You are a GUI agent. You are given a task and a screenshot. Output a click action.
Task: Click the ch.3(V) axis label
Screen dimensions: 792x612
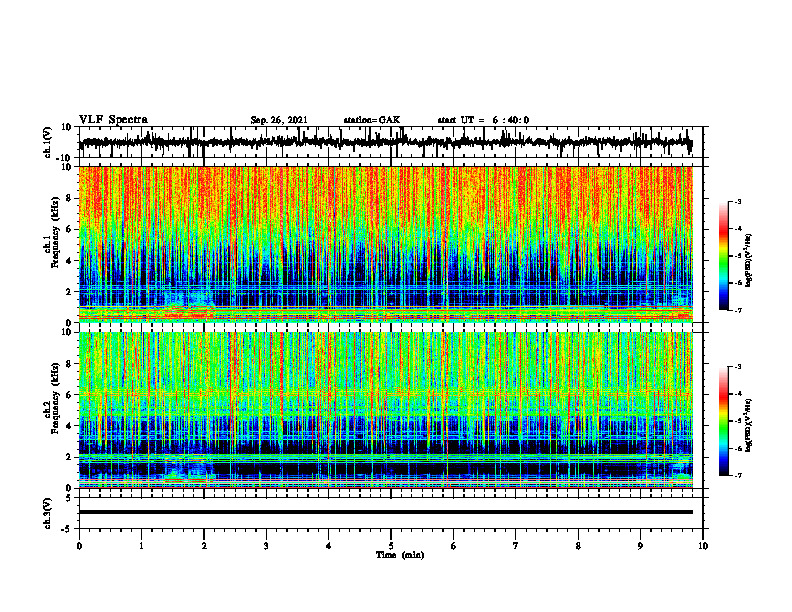click(x=48, y=513)
